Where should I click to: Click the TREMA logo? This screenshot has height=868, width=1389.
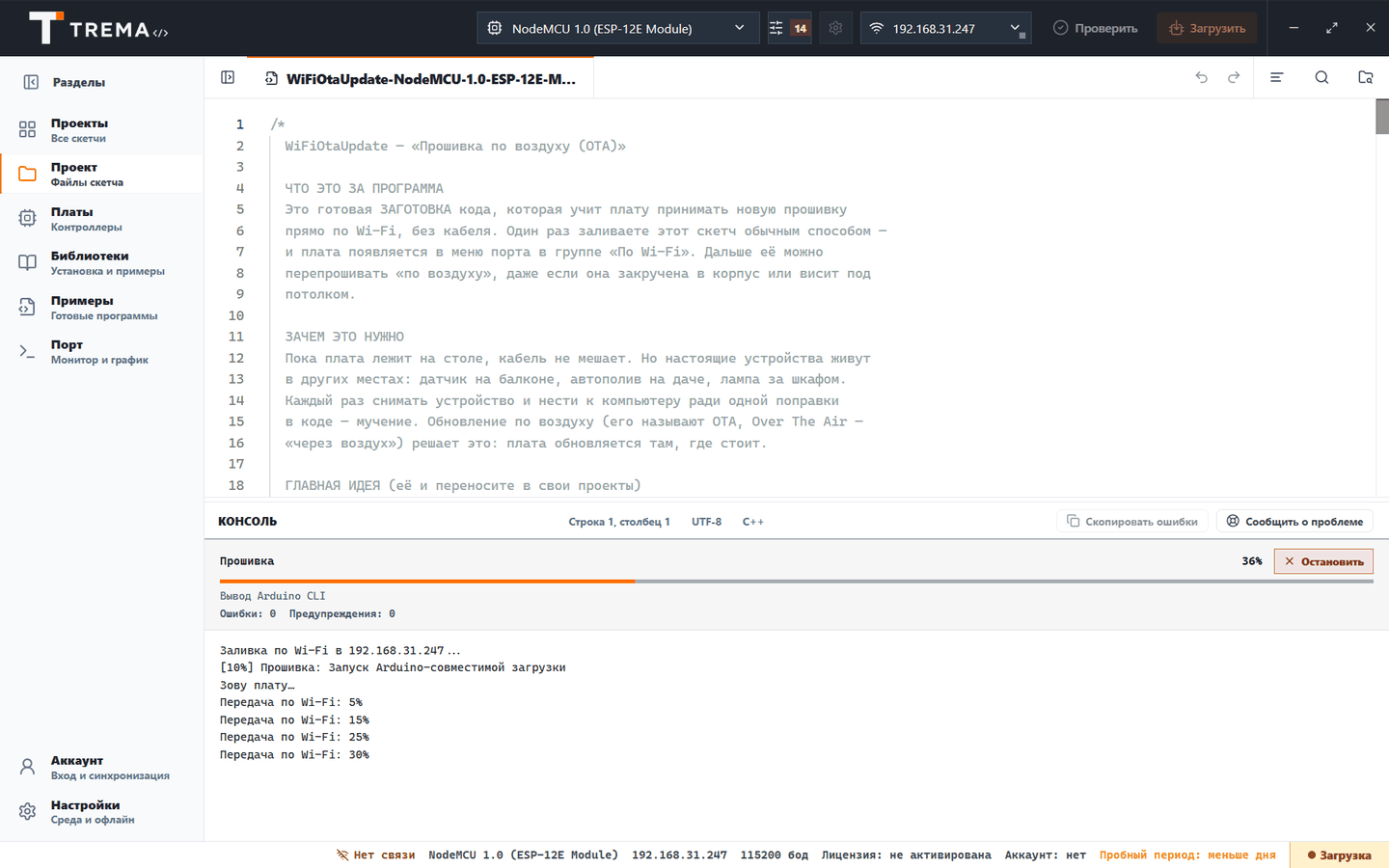[98, 28]
